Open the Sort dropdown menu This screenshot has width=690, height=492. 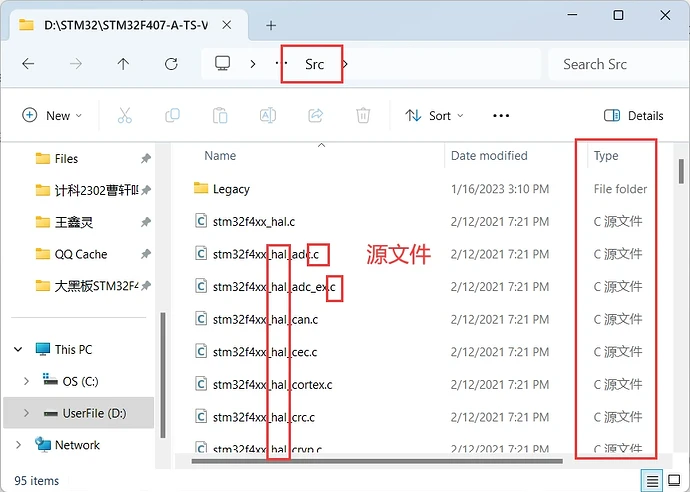pos(434,115)
